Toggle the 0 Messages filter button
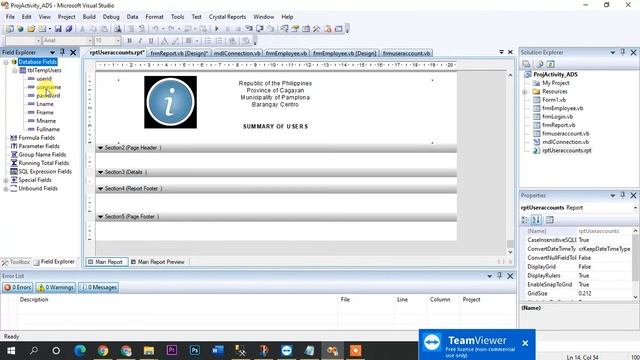 (98, 287)
